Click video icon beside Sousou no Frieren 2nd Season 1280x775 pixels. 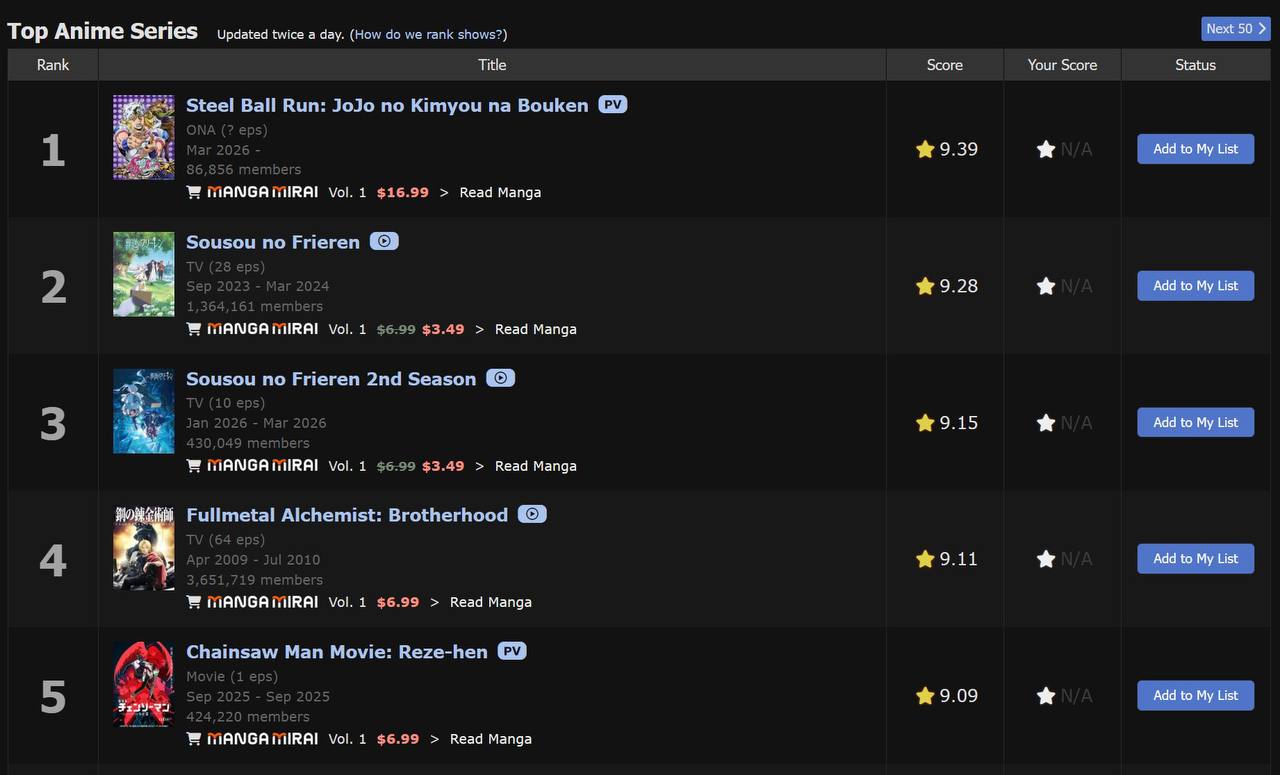click(500, 378)
